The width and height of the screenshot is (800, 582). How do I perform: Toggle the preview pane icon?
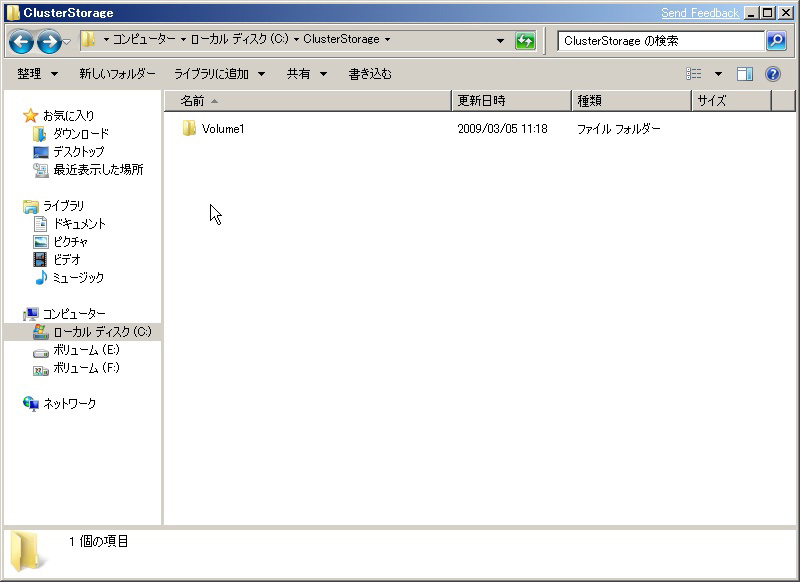pyautogui.click(x=743, y=73)
